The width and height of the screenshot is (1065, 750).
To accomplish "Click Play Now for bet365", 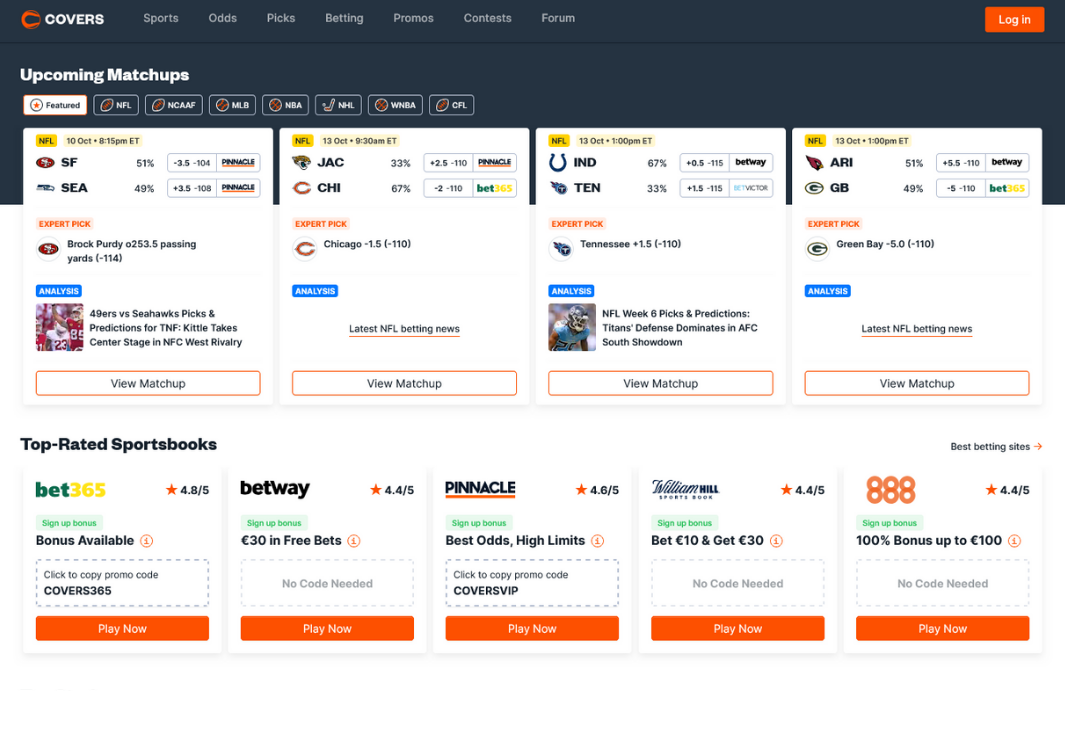I will (122, 628).
